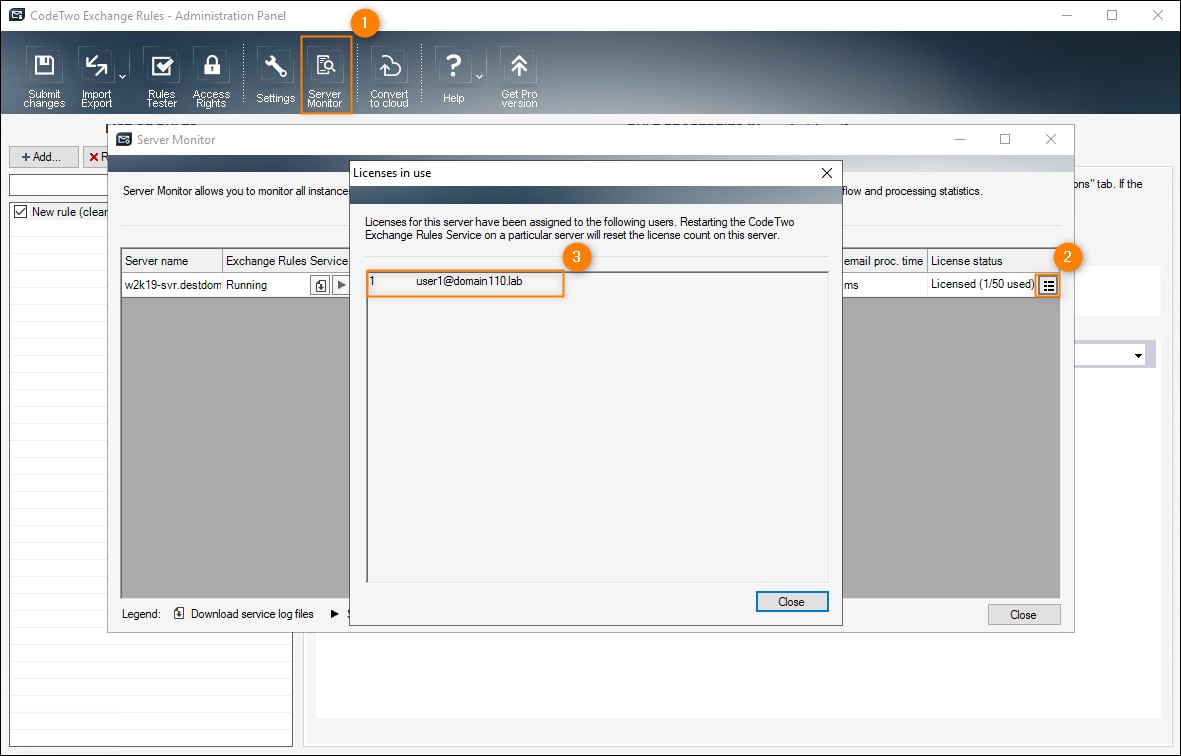Click Close button in Server Monitor window
This screenshot has height=756, width=1181.
pyautogui.click(x=1024, y=614)
